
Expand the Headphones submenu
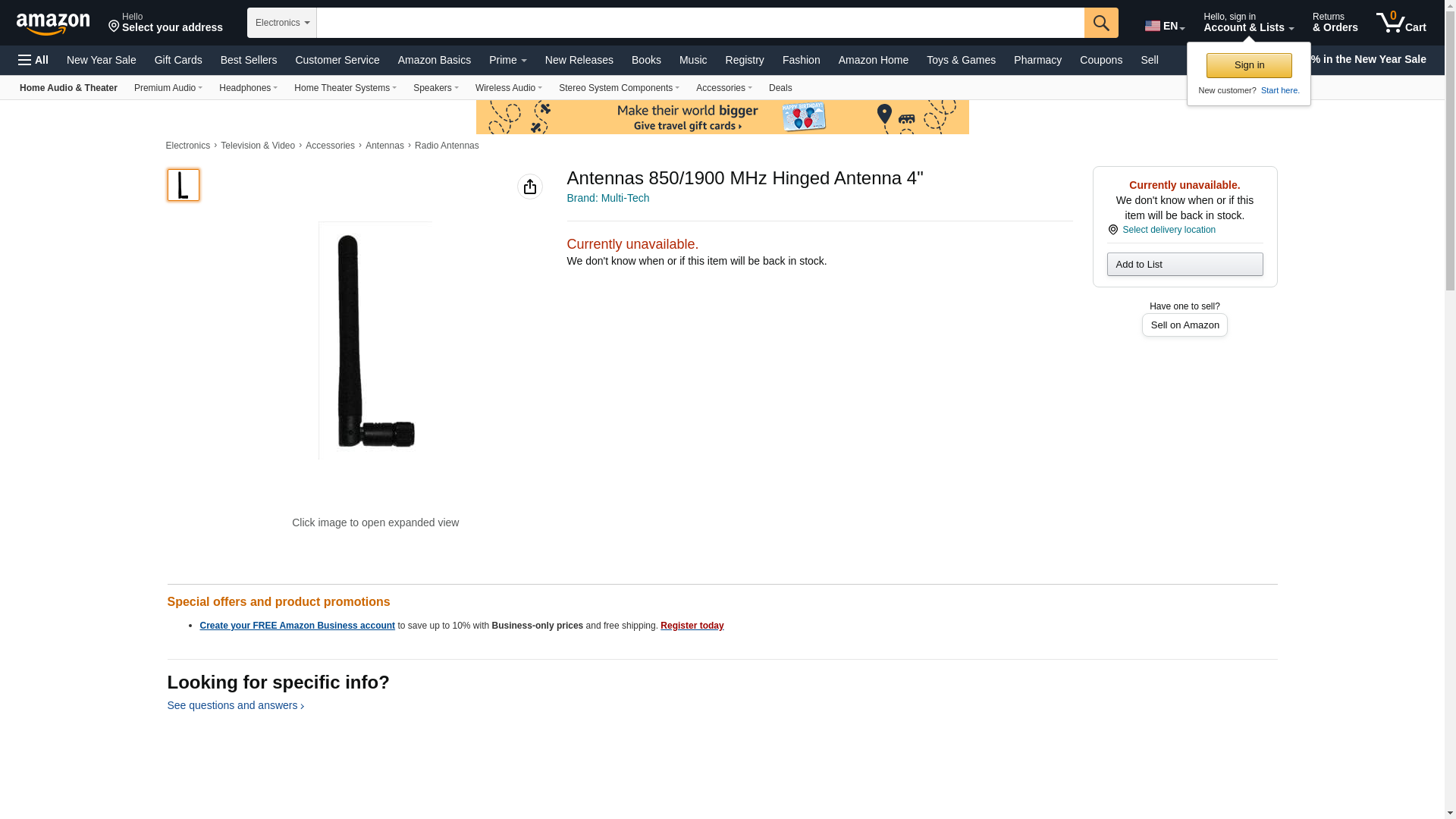click(248, 88)
